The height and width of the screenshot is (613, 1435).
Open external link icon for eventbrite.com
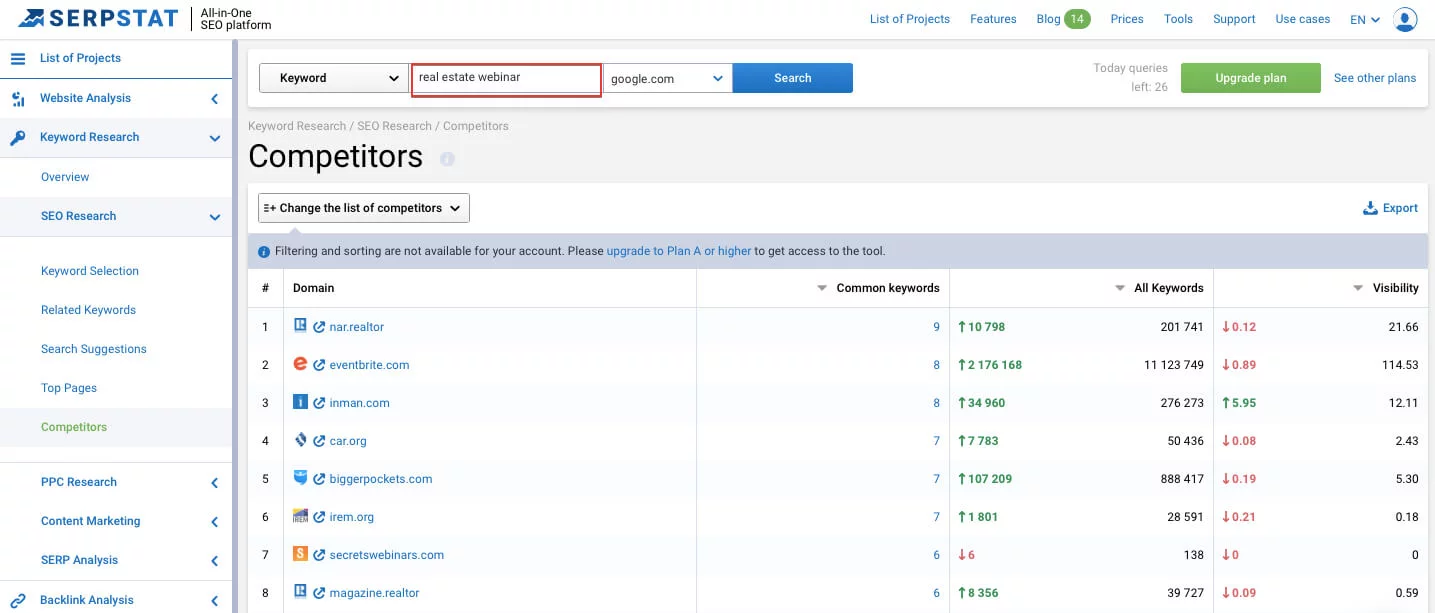click(319, 365)
